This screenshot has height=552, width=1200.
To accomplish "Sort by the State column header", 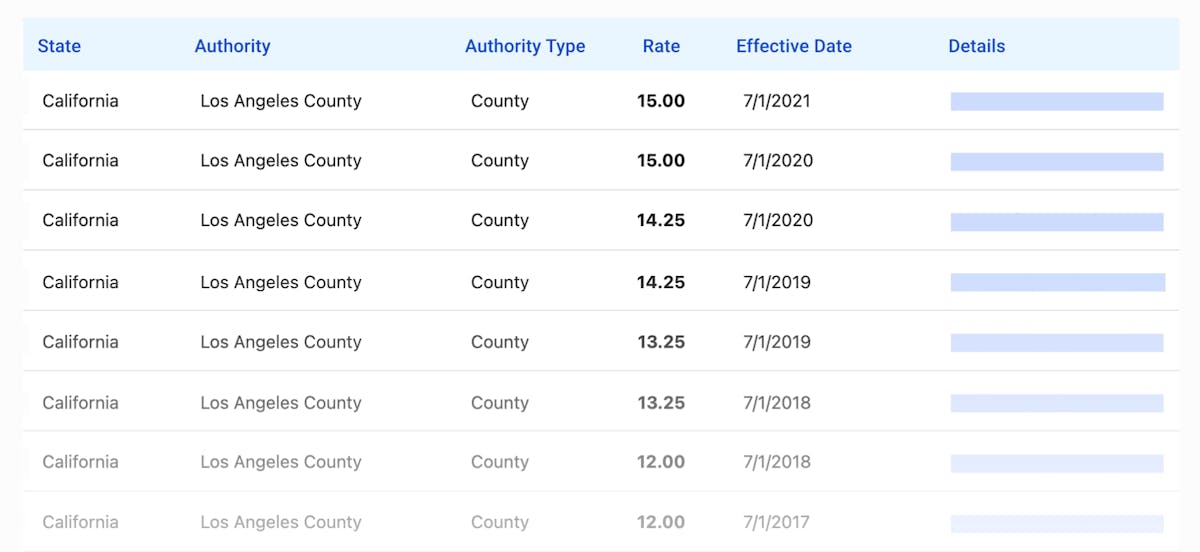I will [59, 46].
